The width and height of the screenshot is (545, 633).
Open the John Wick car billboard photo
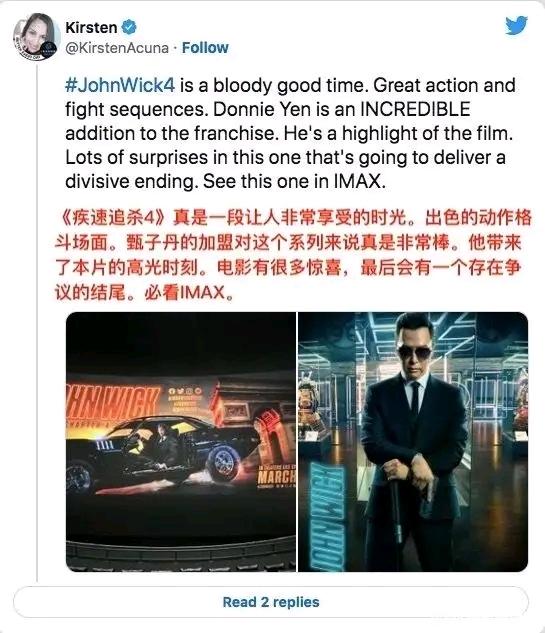(181, 442)
